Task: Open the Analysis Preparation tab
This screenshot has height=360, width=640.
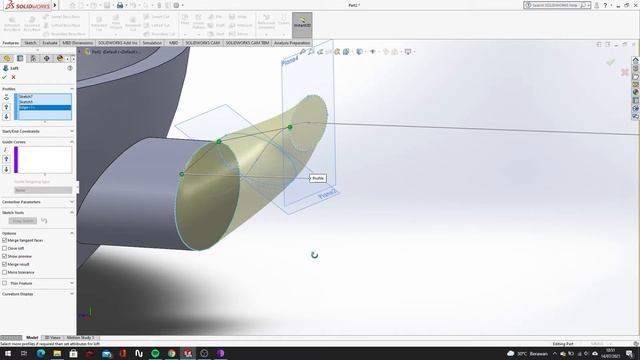Action: [292, 43]
